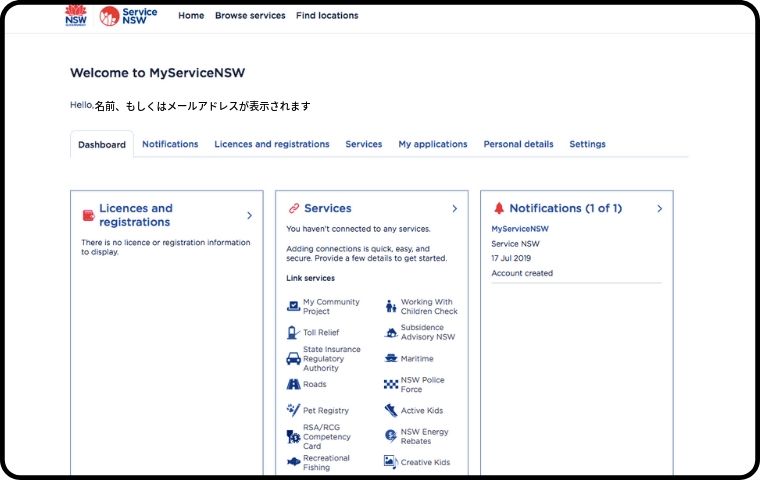Open the Licences and registrations tab
The width and height of the screenshot is (760, 480).
(272, 144)
